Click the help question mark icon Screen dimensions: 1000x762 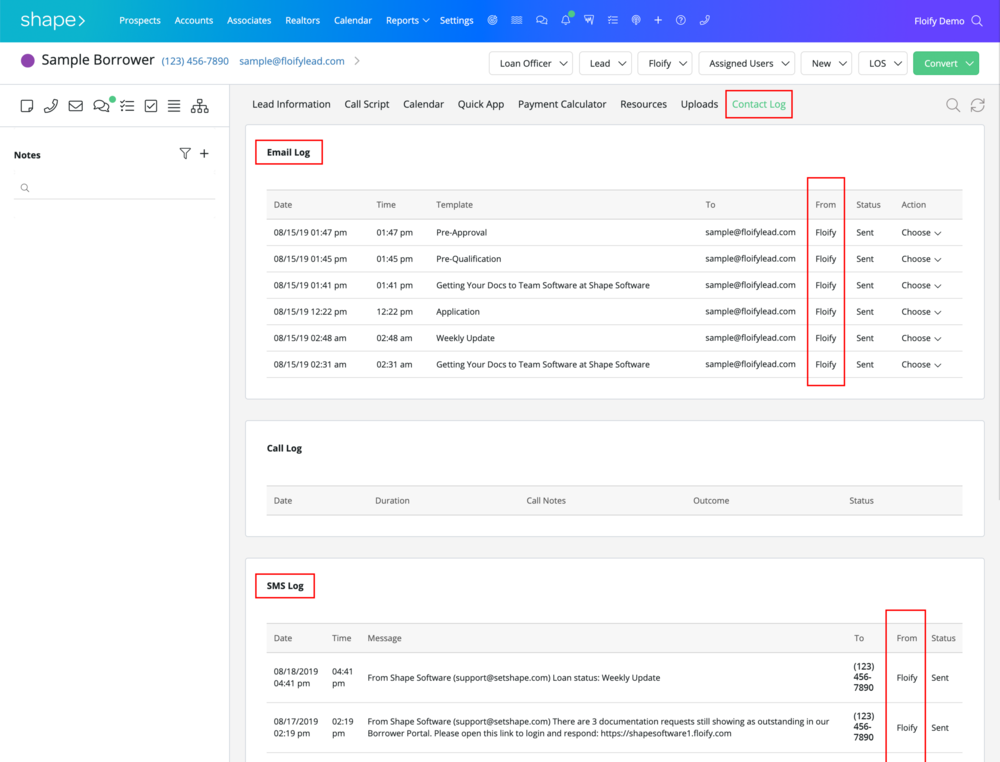coord(681,20)
